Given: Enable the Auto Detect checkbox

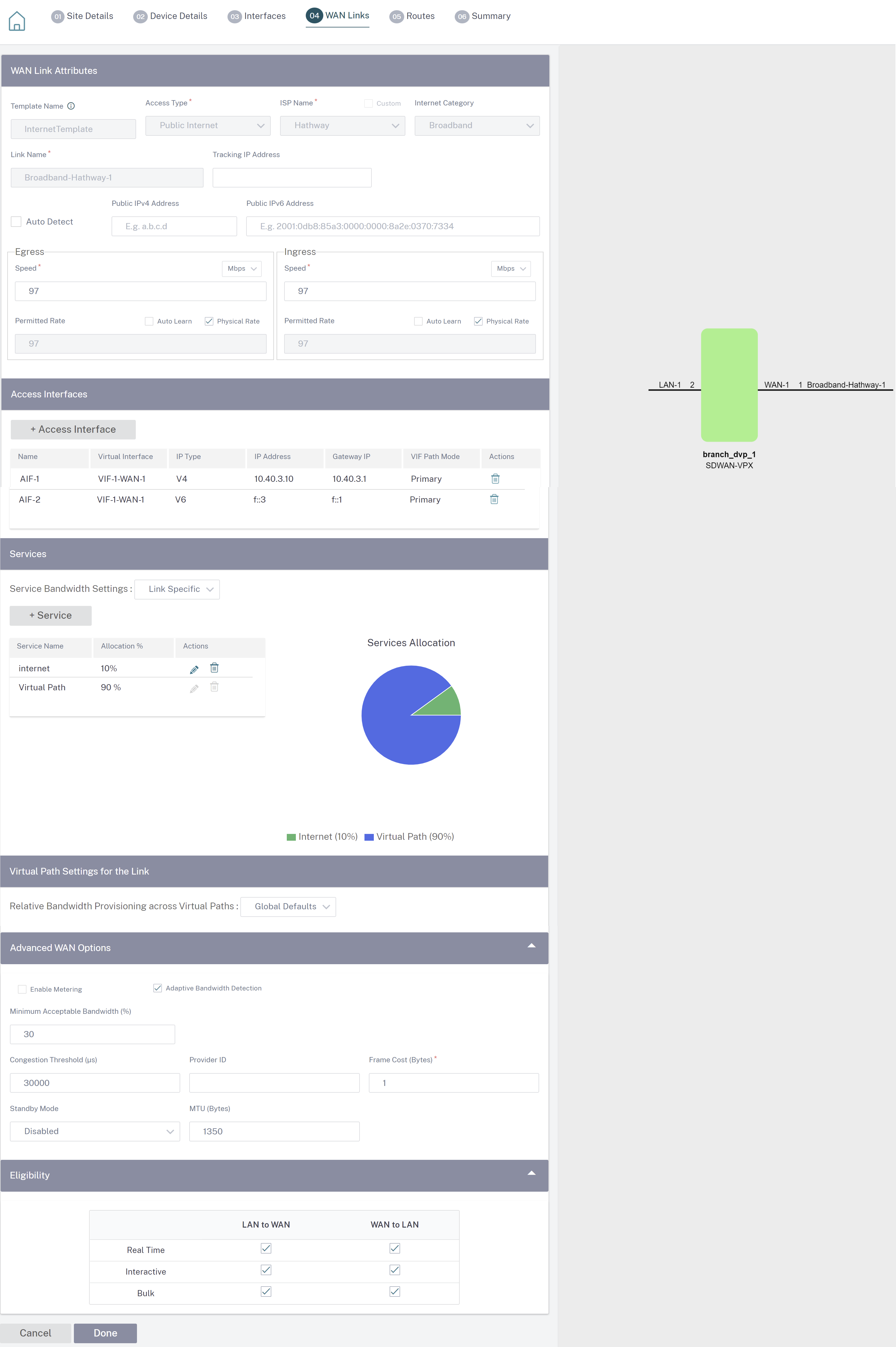Looking at the screenshot, I should pyautogui.click(x=16, y=222).
